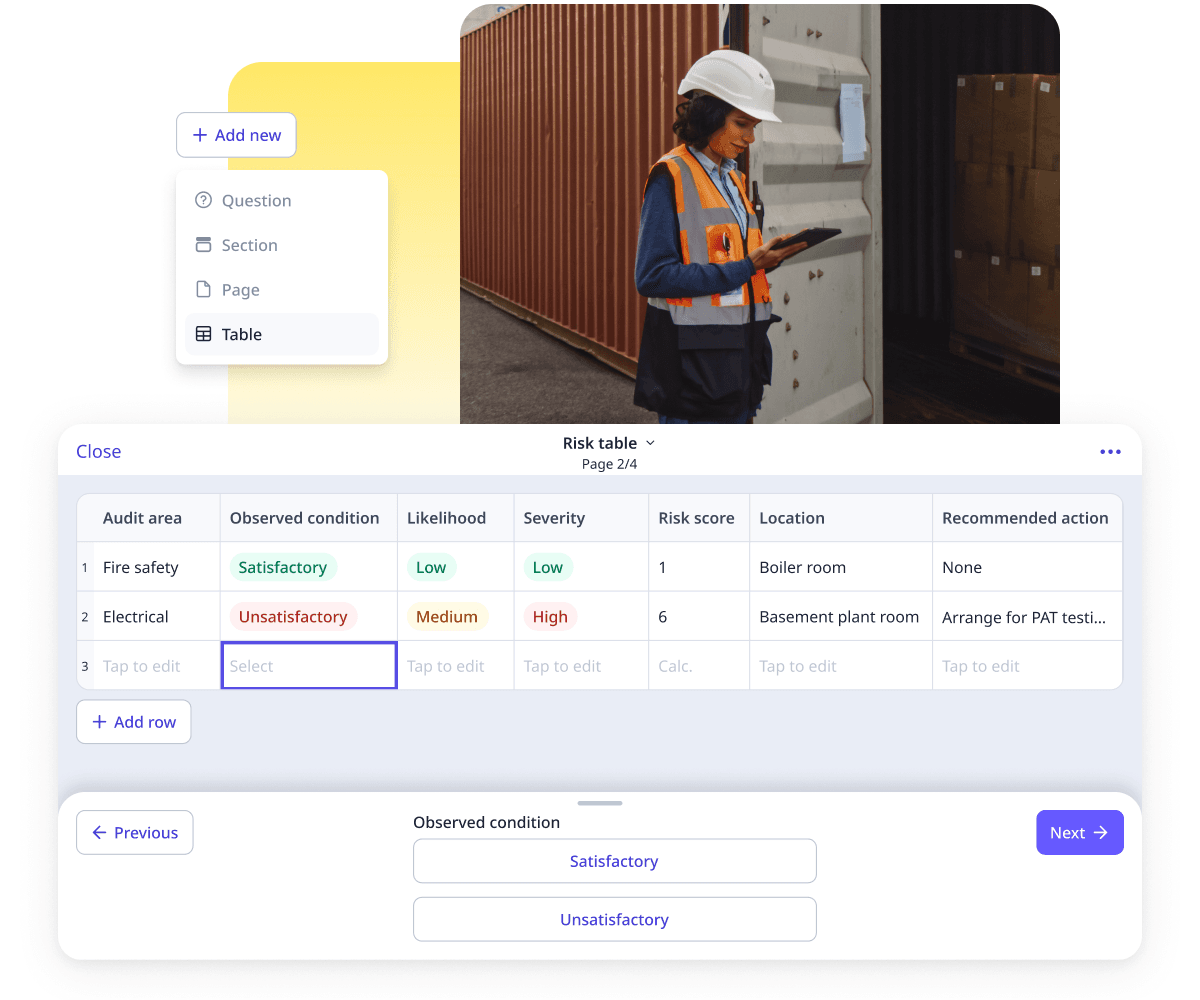Click the three-dot more options icon
Screen dimensions: 1200x1000
pyautogui.click(x=1110, y=452)
